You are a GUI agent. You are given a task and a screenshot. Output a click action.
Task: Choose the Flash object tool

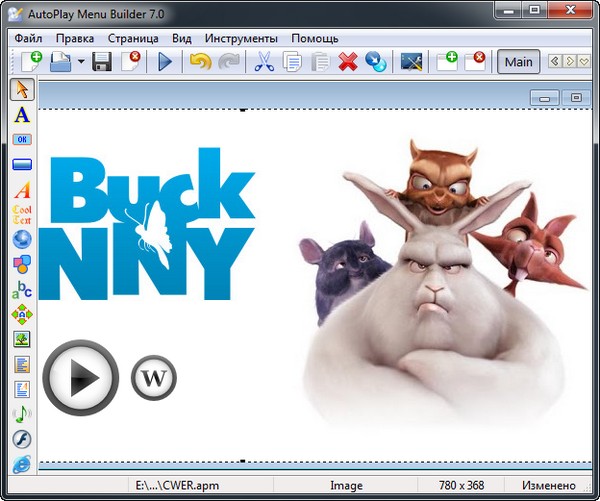coord(22,438)
